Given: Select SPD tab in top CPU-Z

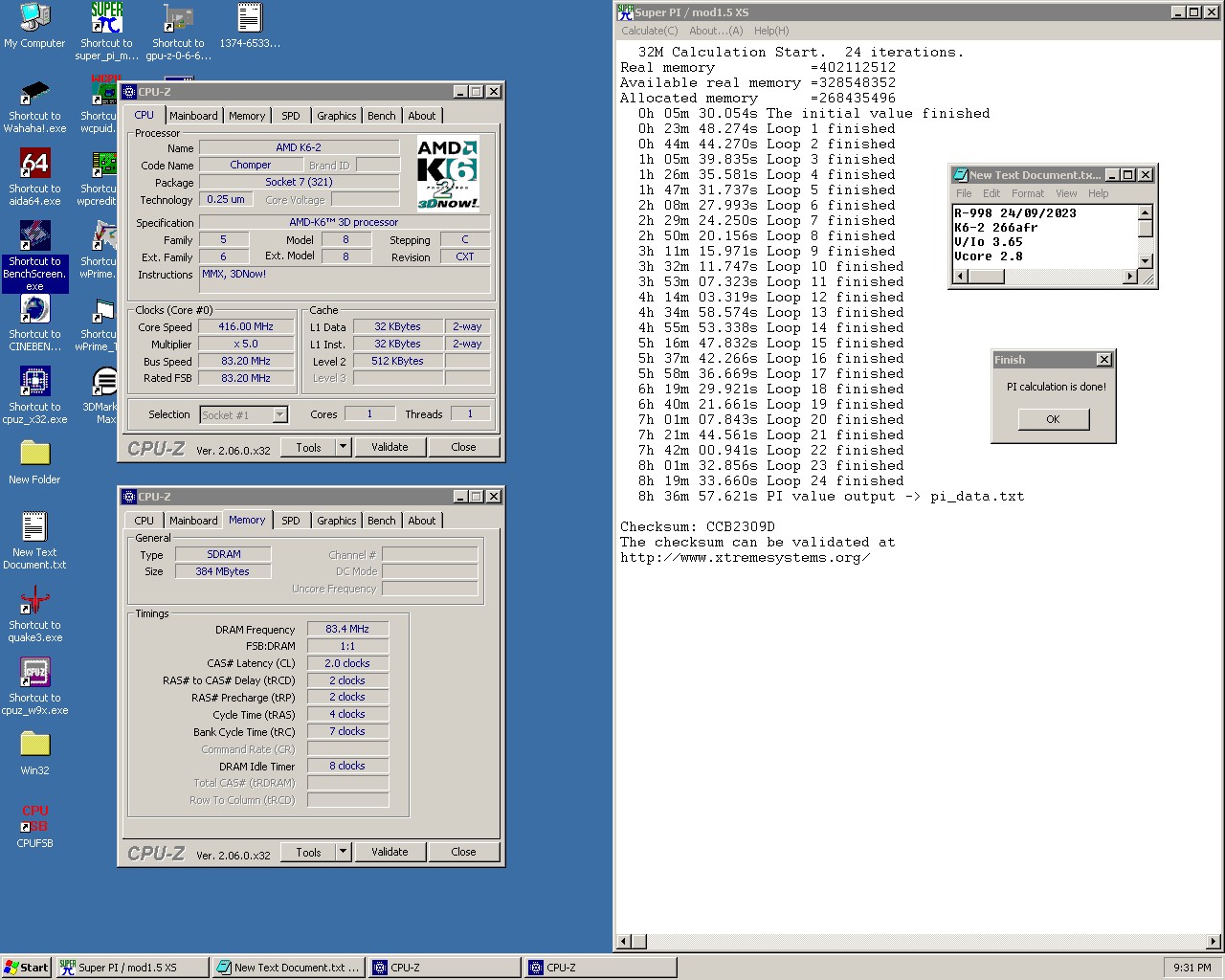Looking at the screenshot, I should coord(291,116).
